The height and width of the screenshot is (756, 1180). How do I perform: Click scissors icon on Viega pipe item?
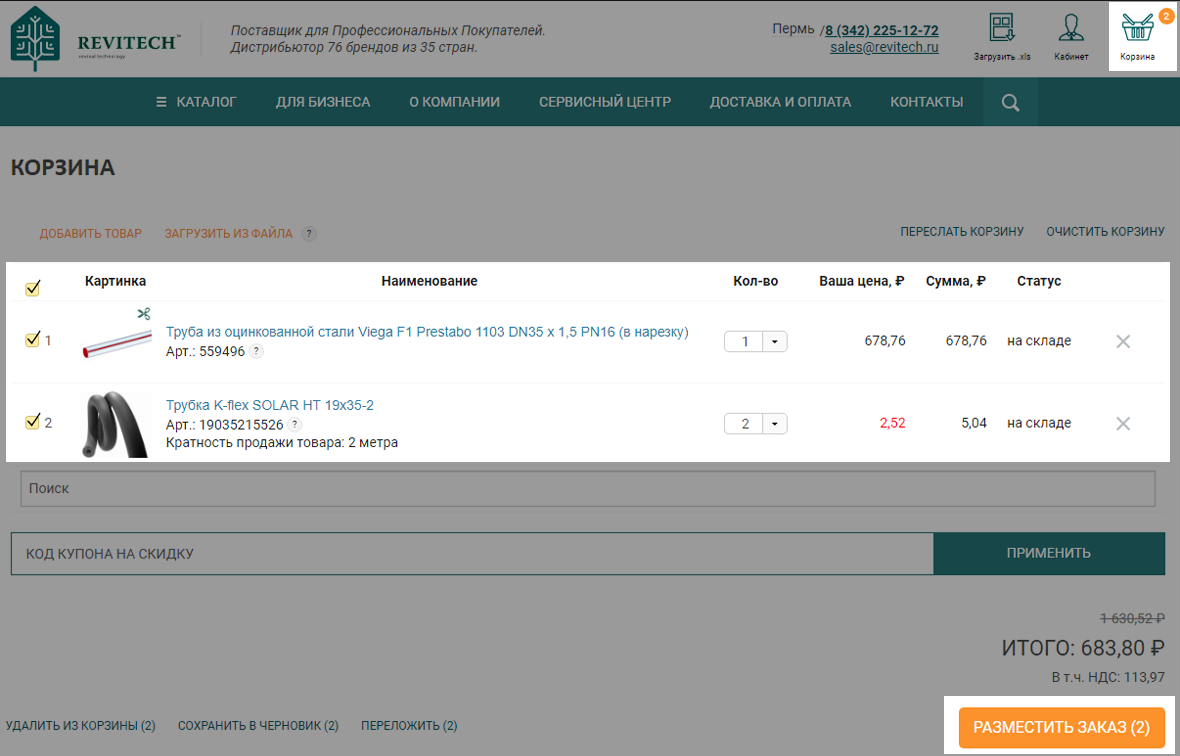coord(144,314)
